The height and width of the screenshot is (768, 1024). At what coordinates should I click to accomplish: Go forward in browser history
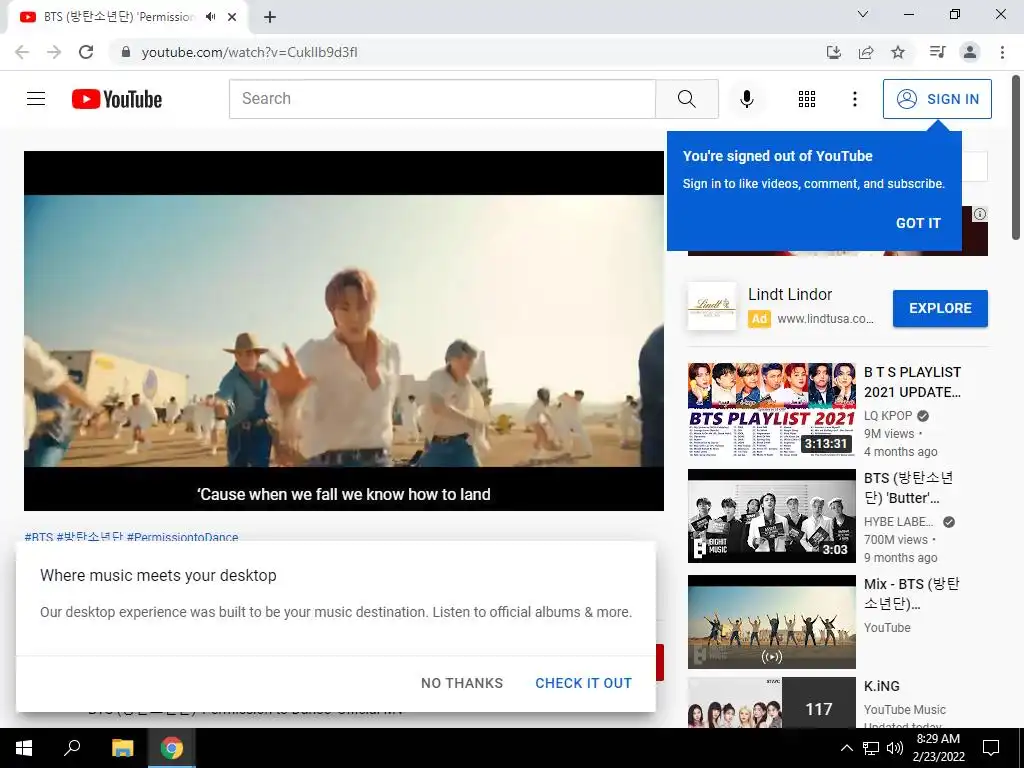click(x=54, y=52)
